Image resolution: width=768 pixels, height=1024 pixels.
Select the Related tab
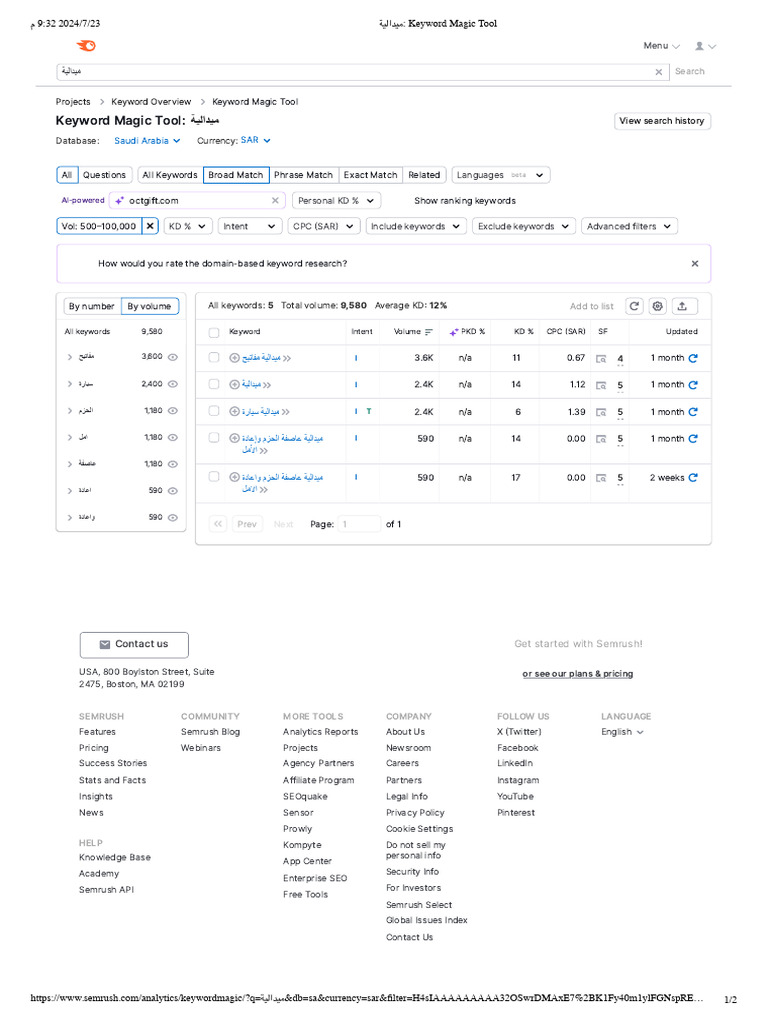[x=424, y=175]
